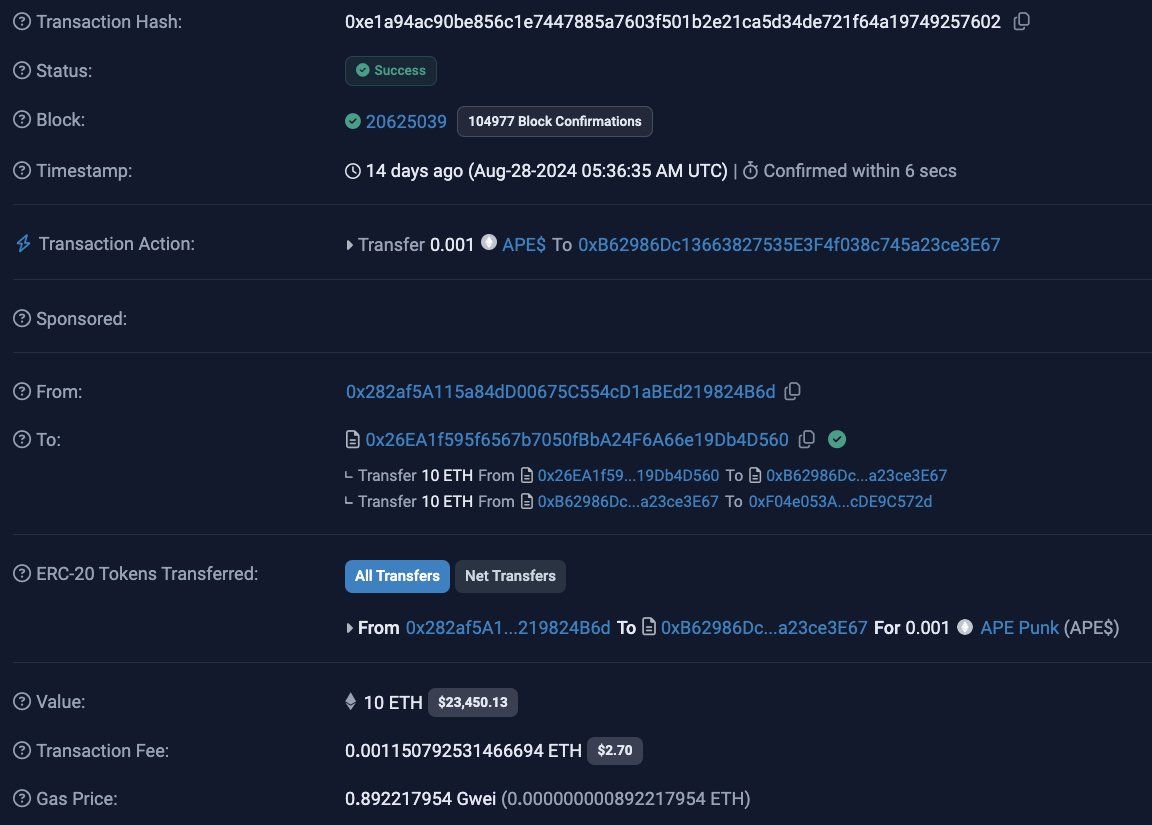The height and width of the screenshot is (825, 1152).
Task: Click the Success status badge
Action: pos(390,70)
